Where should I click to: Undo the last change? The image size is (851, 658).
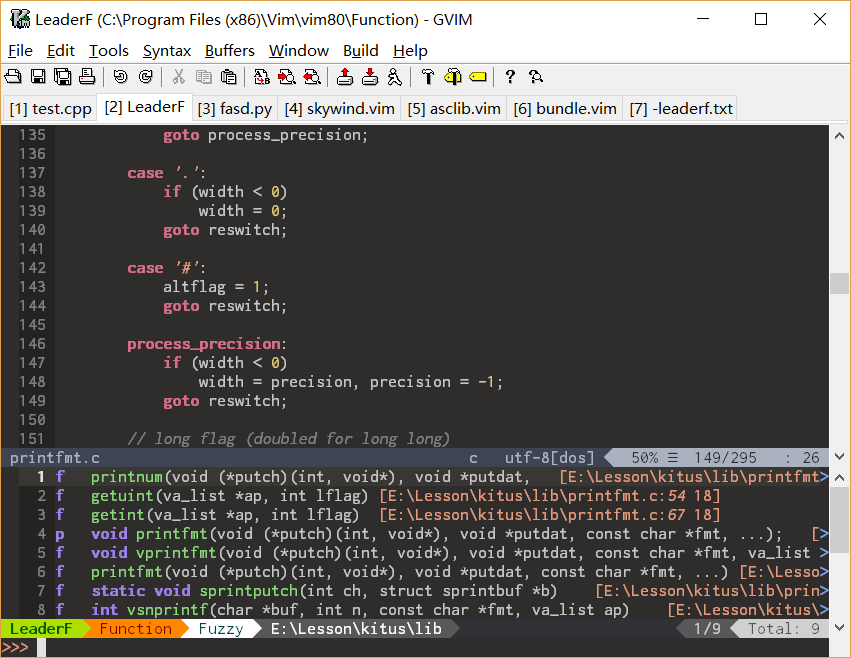[x=120, y=77]
